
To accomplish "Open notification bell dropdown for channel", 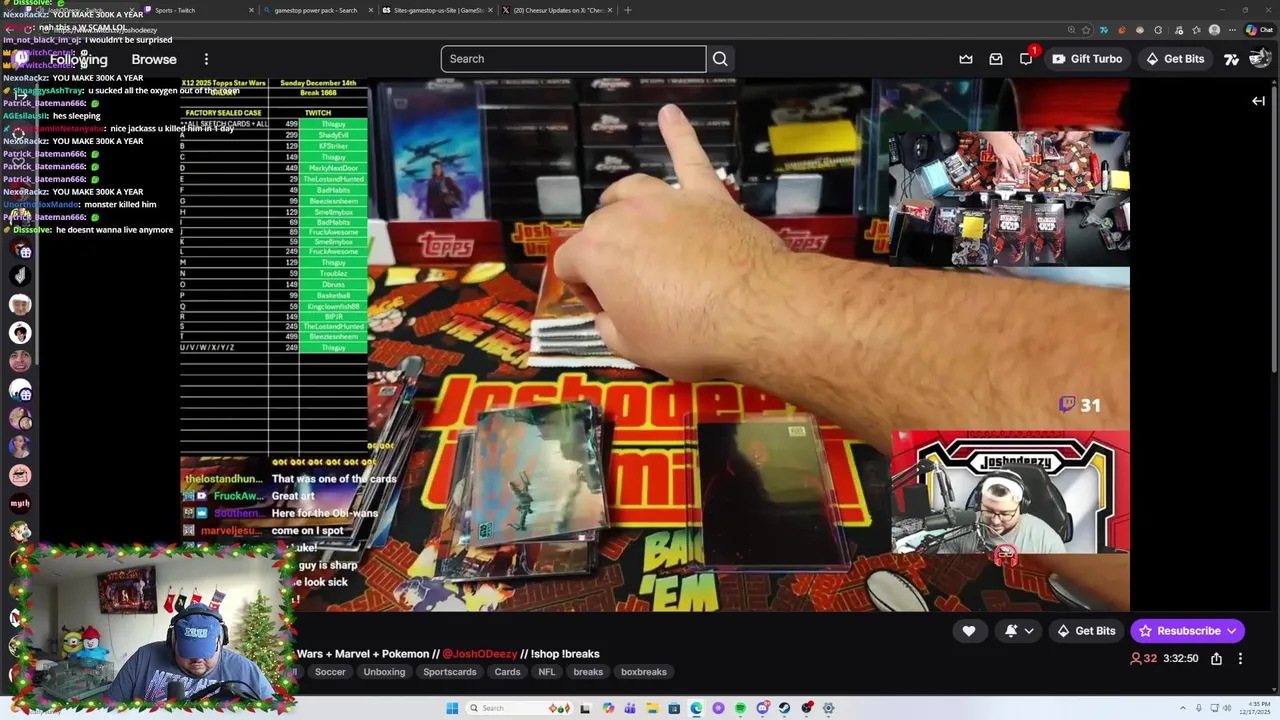I will pyautogui.click(x=1020, y=631).
